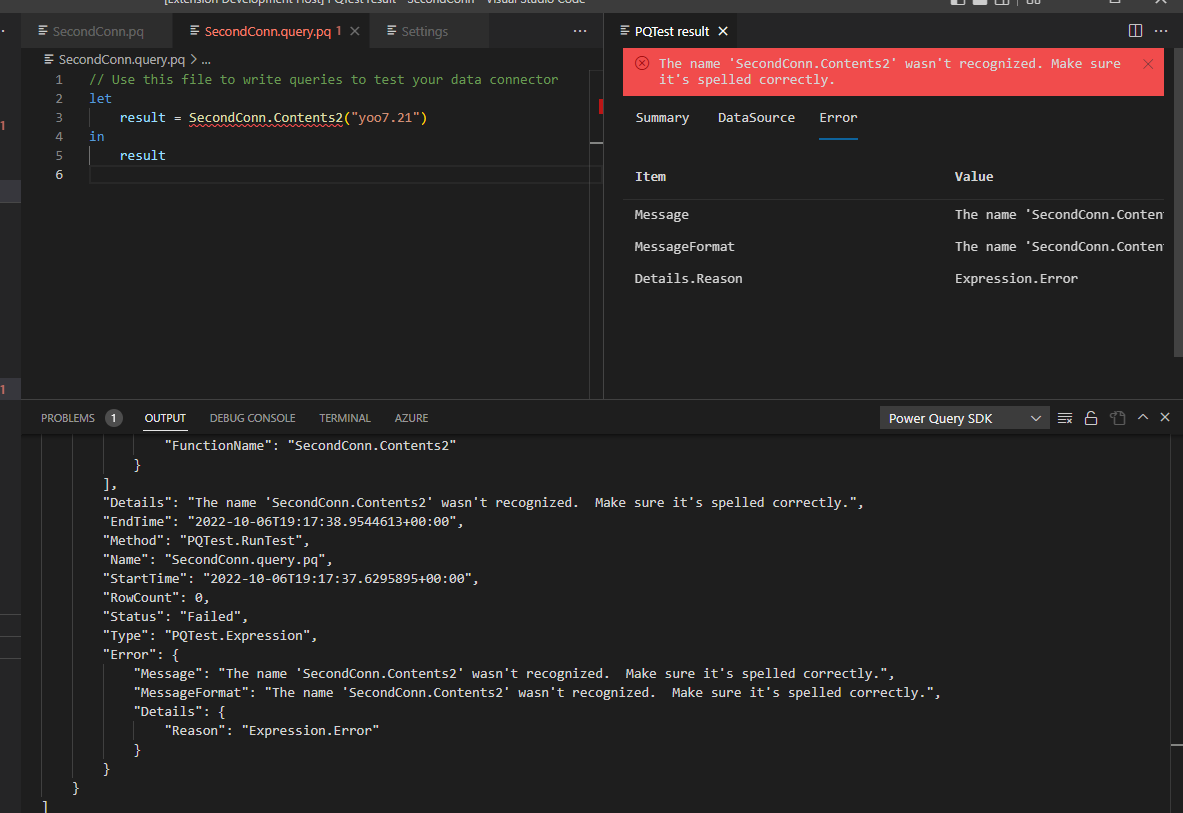Click the comment on line 1
The height and width of the screenshot is (813, 1183).
click(x=324, y=79)
